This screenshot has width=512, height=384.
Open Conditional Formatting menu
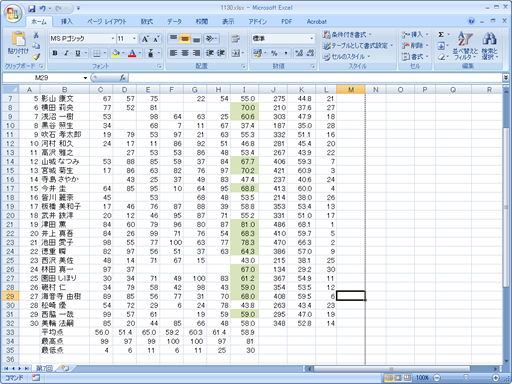tap(347, 35)
